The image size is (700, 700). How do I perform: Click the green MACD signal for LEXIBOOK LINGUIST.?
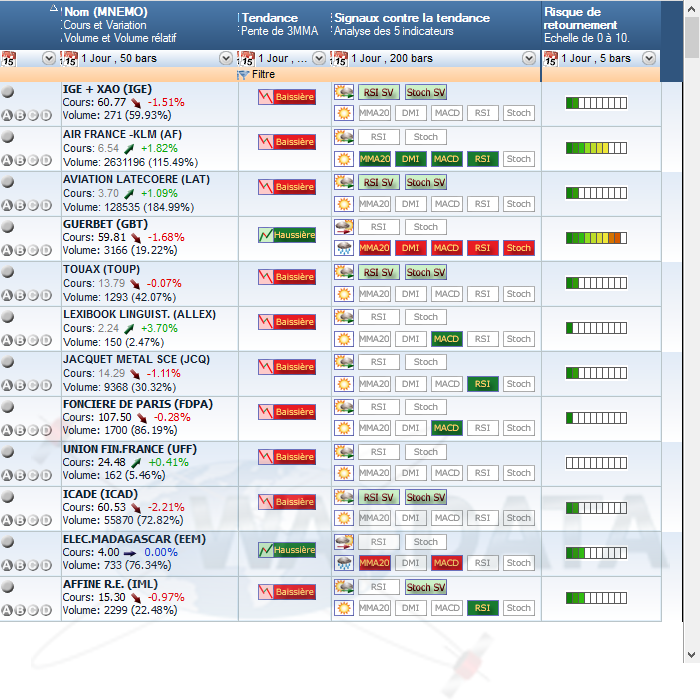click(446, 338)
